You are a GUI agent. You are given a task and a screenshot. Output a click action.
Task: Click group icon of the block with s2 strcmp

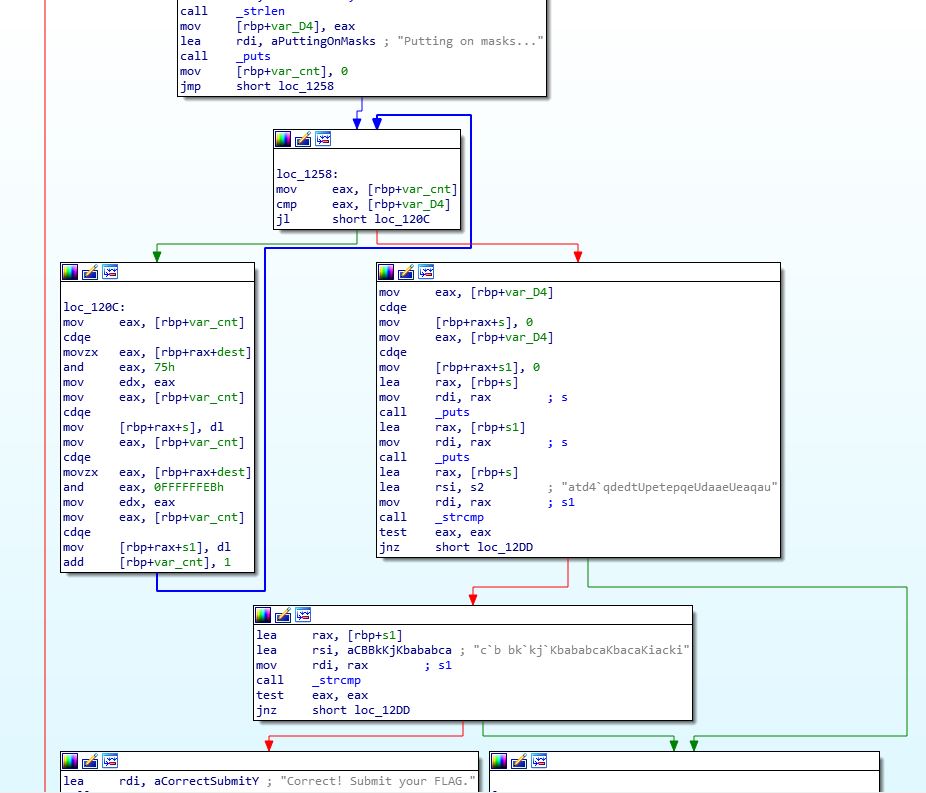click(426, 272)
